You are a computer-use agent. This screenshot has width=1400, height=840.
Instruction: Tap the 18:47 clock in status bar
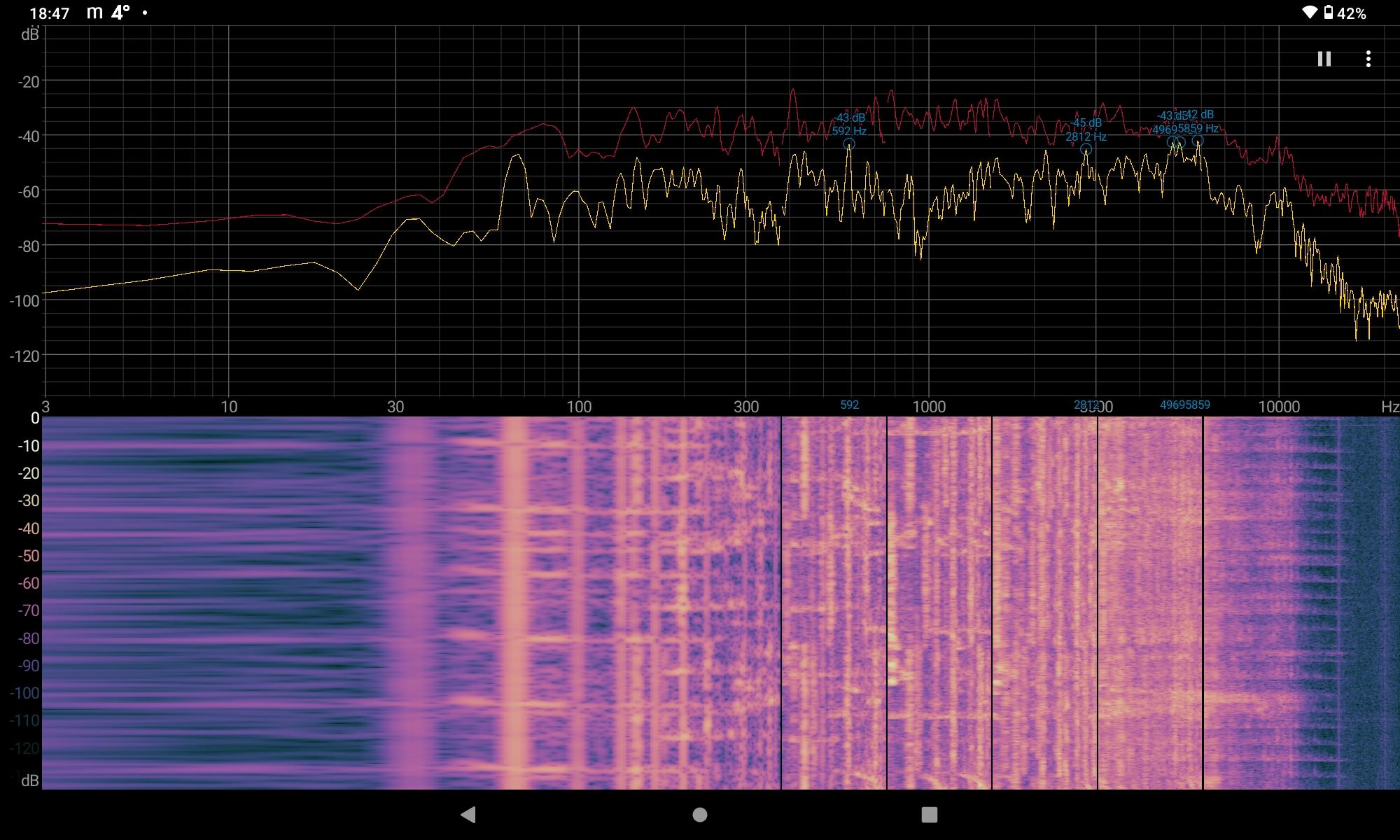tap(50, 13)
